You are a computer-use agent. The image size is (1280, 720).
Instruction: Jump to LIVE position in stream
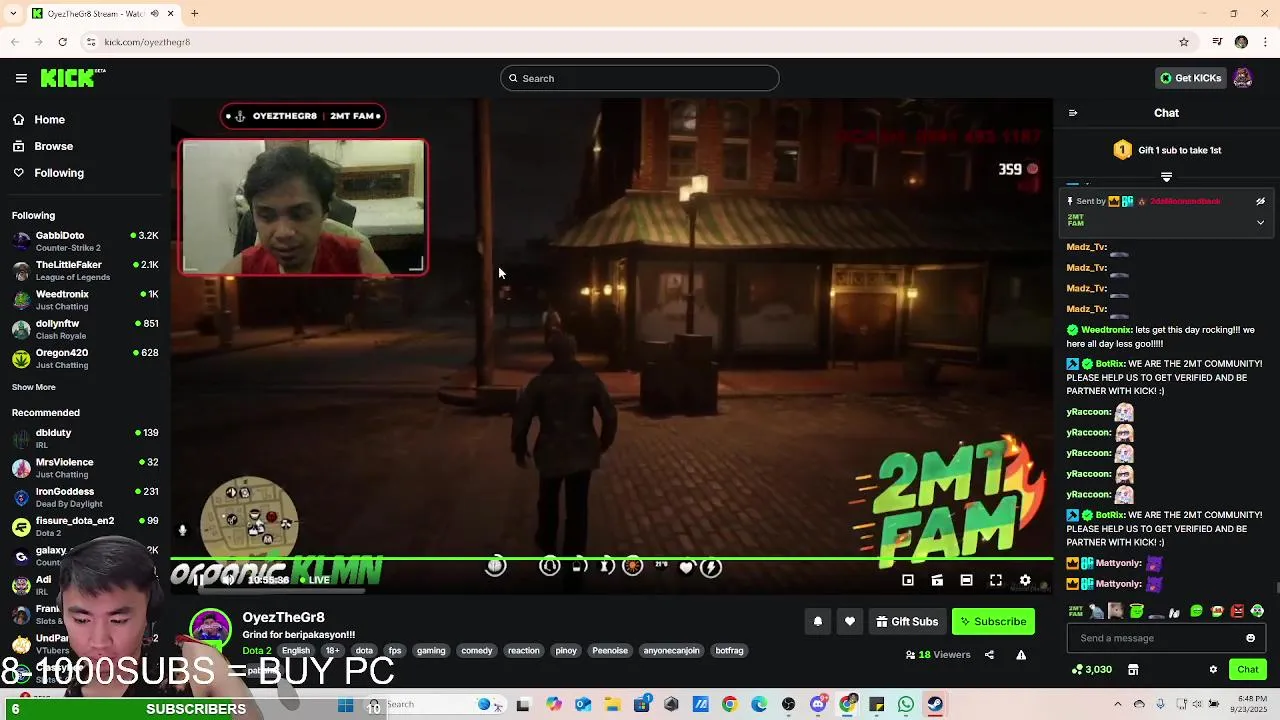tap(315, 580)
